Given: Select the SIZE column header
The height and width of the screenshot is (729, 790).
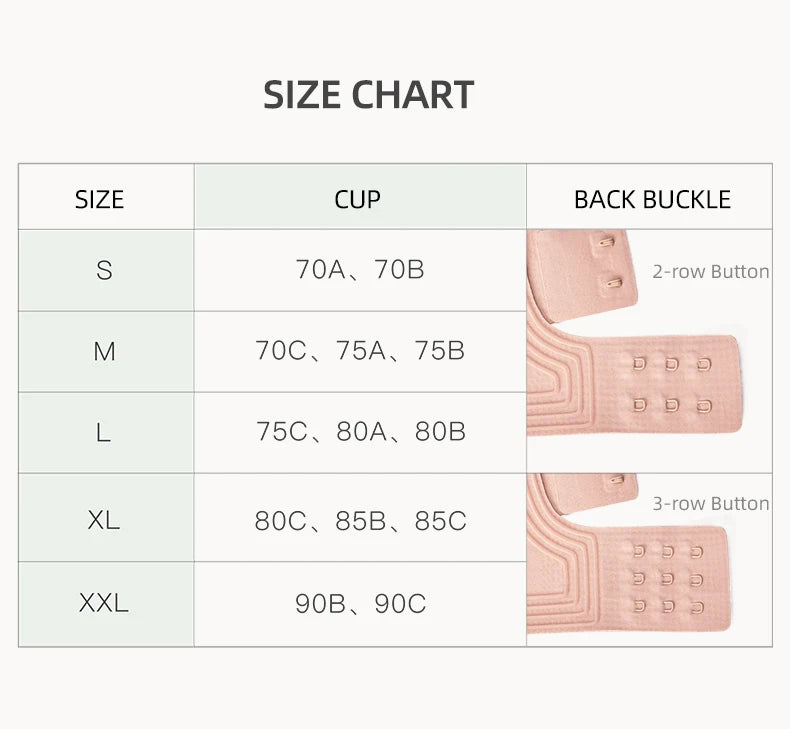Looking at the screenshot, I should click(99, 199).
